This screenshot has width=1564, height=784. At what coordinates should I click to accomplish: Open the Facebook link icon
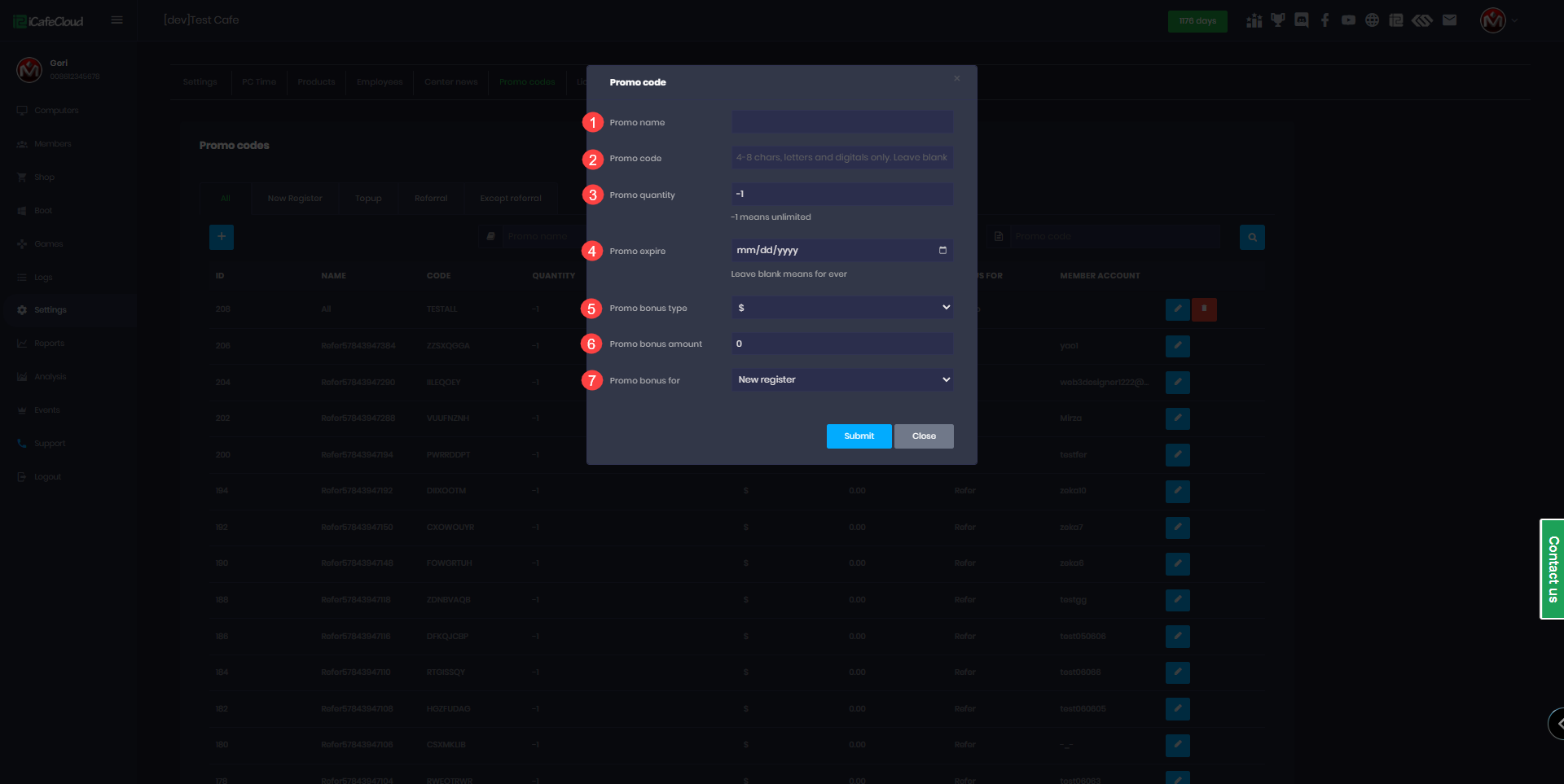point(1325,20)
